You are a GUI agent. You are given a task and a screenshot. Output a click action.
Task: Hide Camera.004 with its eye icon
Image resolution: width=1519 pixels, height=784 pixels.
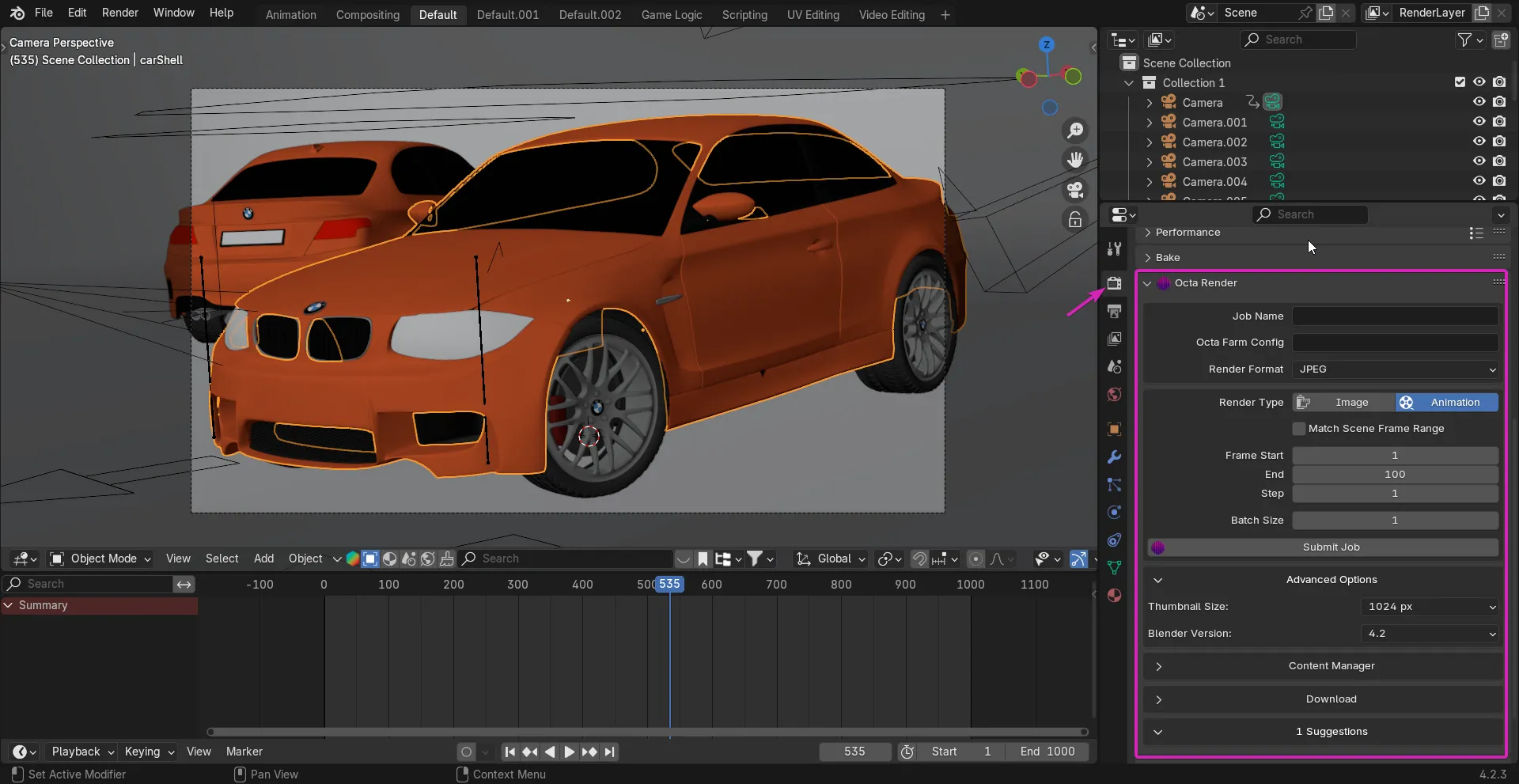1479,180
